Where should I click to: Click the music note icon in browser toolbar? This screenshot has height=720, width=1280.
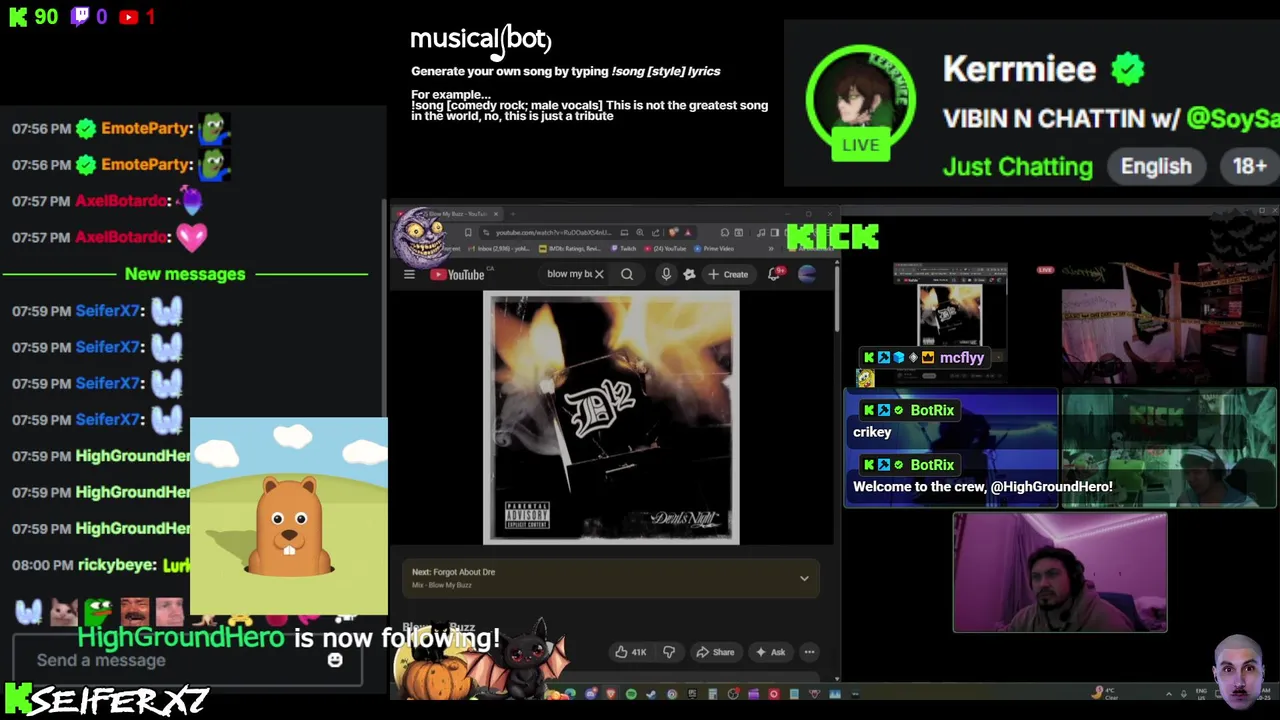[761, 232]
